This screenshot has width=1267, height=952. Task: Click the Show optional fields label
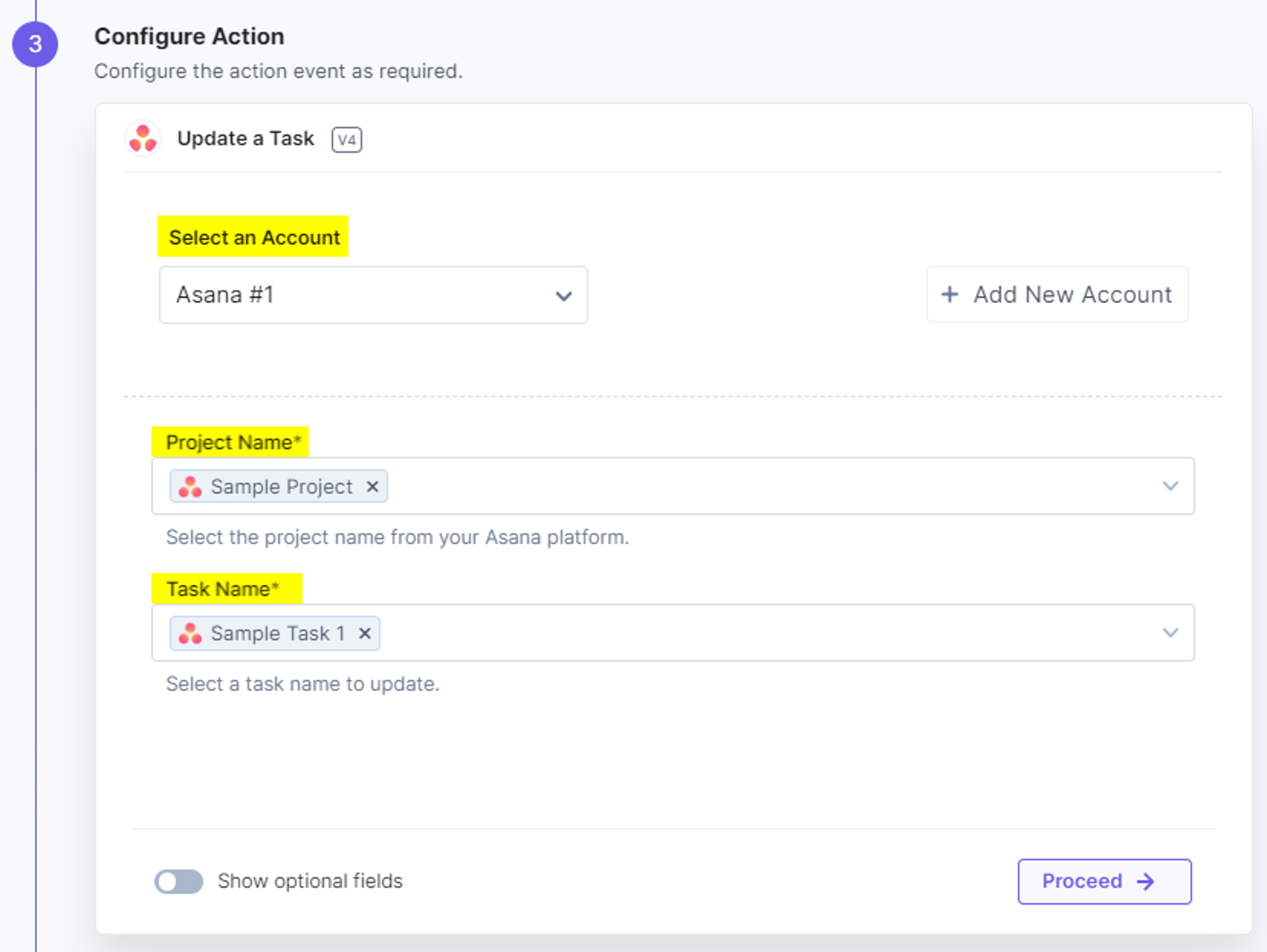click(x=310, y=881)
